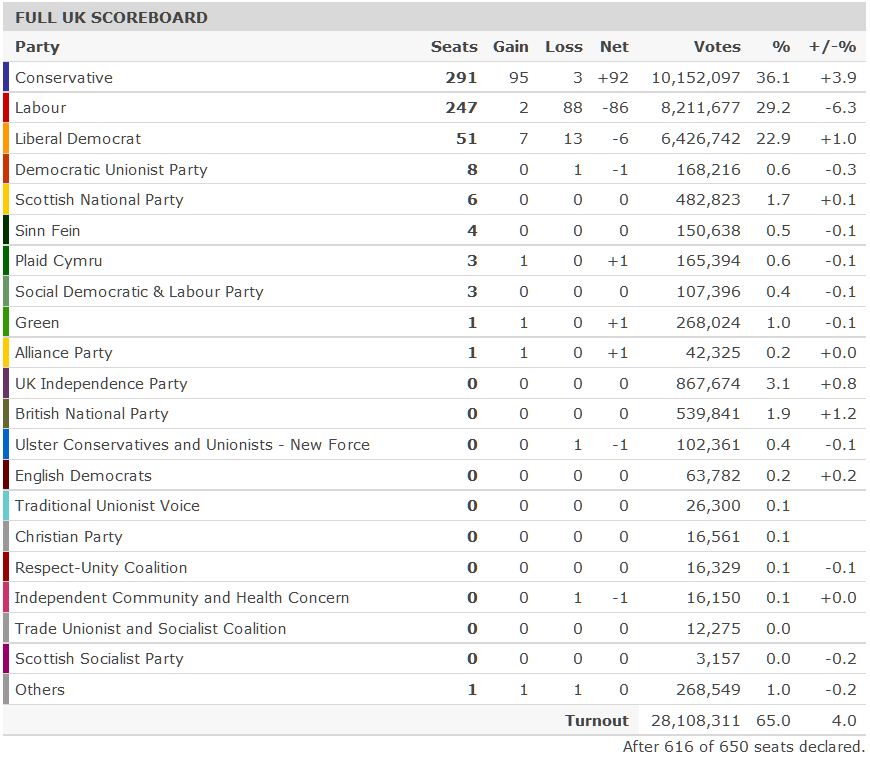Click the Conservative net value +92
This screenshot has height=760, width=870.
(x=613, y=78)
